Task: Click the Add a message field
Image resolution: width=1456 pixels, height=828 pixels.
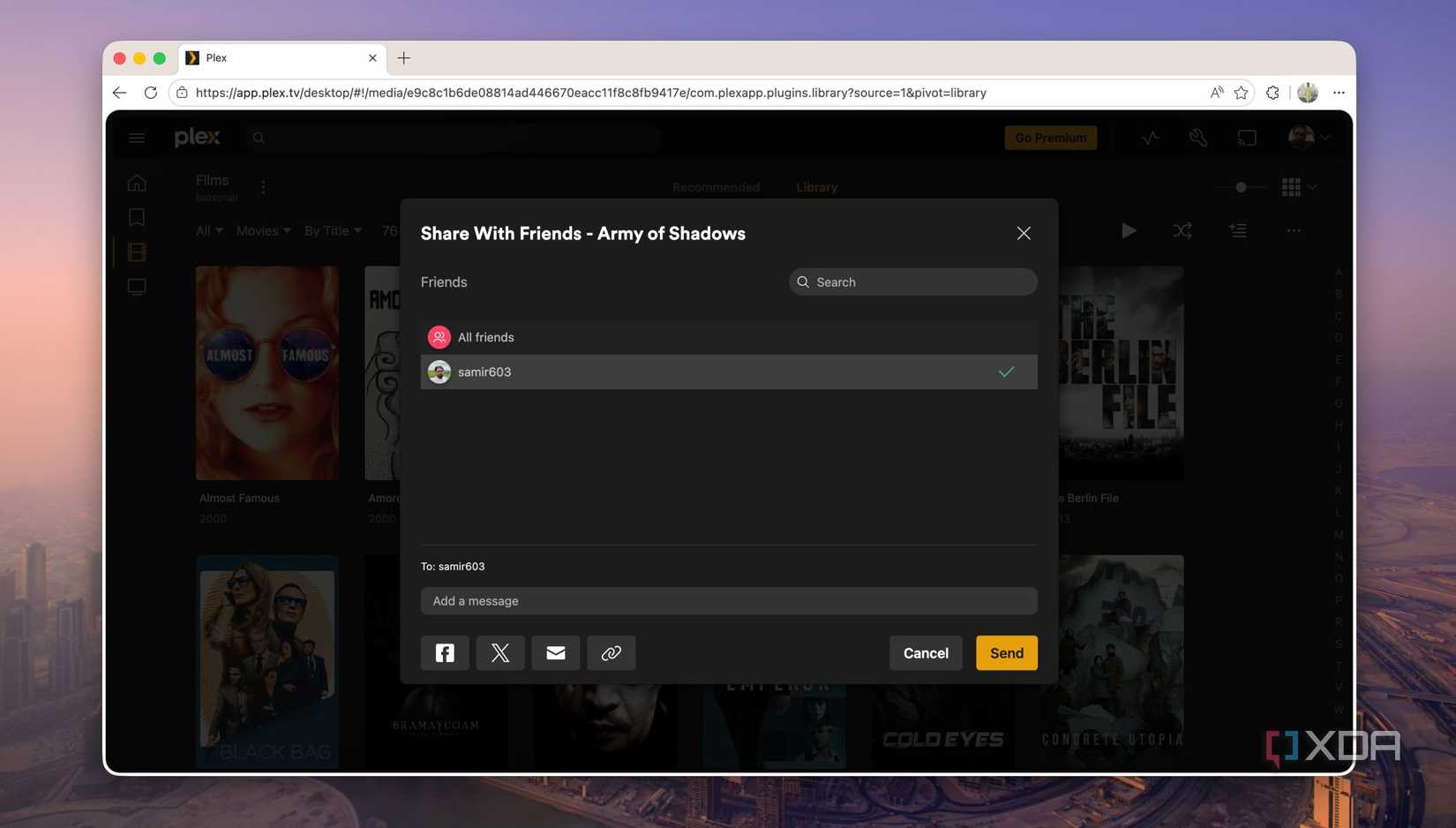Action: click(729, 600)
